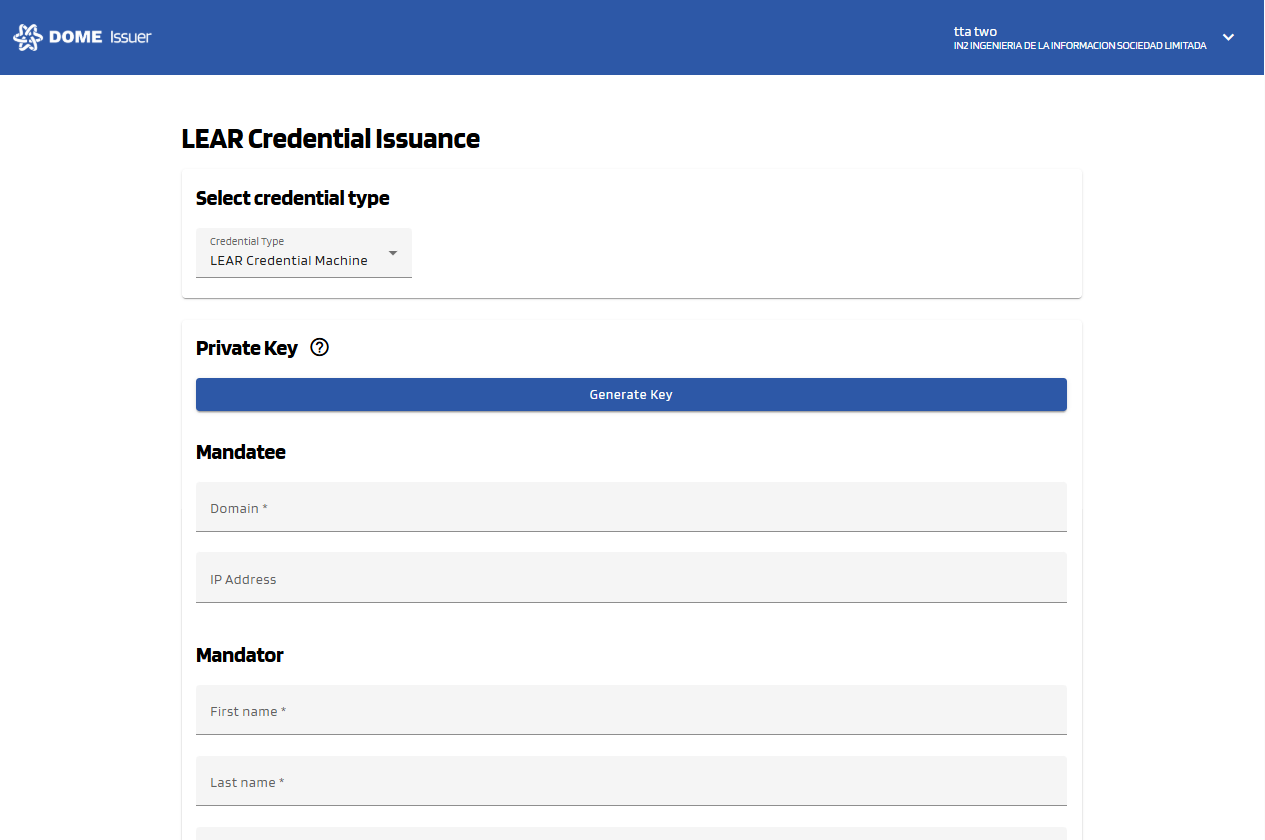Click the Mandator section heading
Screen dimensions: 1265x840
(x=239, y=655)
